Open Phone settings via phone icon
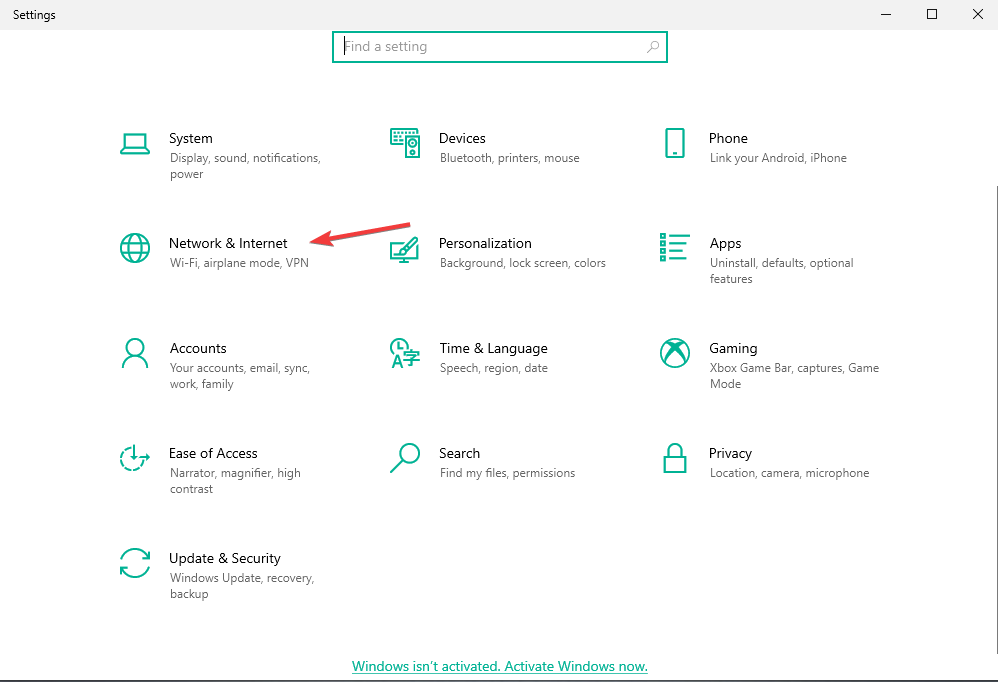Viewport: 998px width, 682px height. tap(674, 143)
